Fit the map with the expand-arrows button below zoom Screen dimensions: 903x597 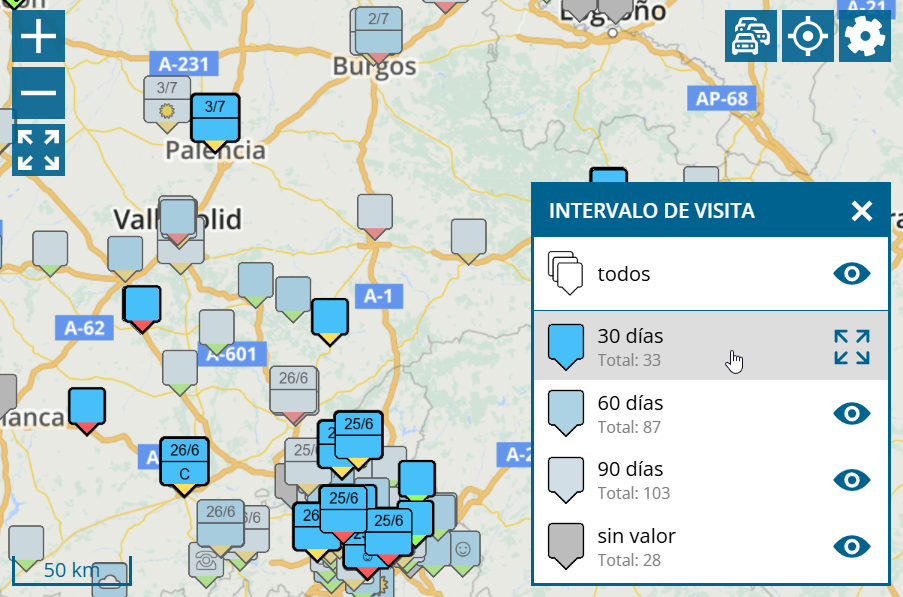[38, 150]
